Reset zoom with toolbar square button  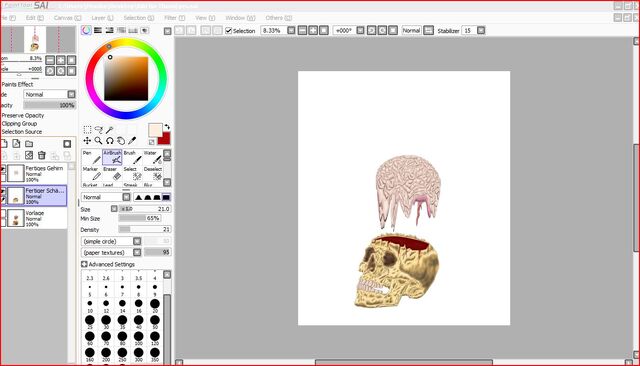click(324, 31)
